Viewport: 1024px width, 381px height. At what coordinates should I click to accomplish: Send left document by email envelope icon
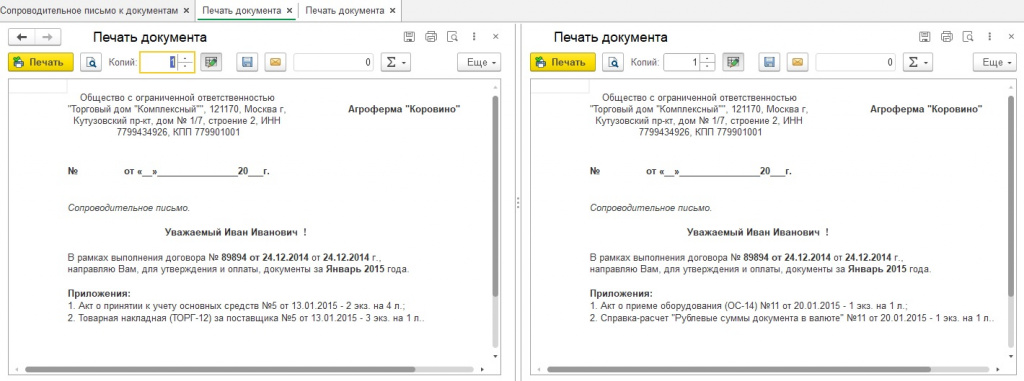pos(275,63)
